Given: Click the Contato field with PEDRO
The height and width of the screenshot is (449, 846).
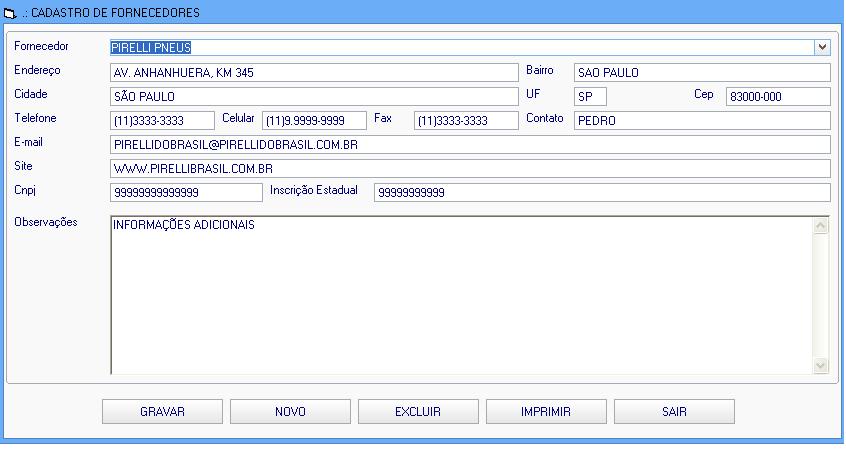Looking at the screenshot, I should [702, 120].
